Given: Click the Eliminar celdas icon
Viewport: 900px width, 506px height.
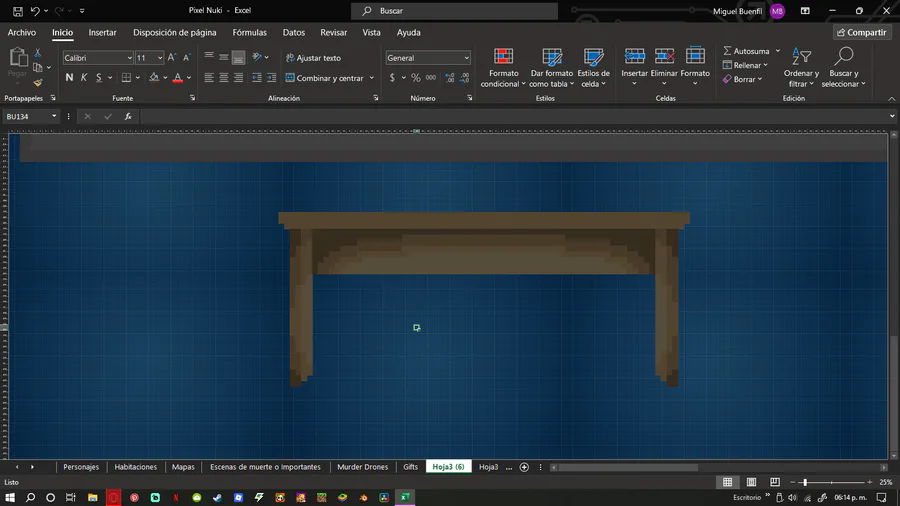Looking at the screenshot, I should tap(664, 57).
